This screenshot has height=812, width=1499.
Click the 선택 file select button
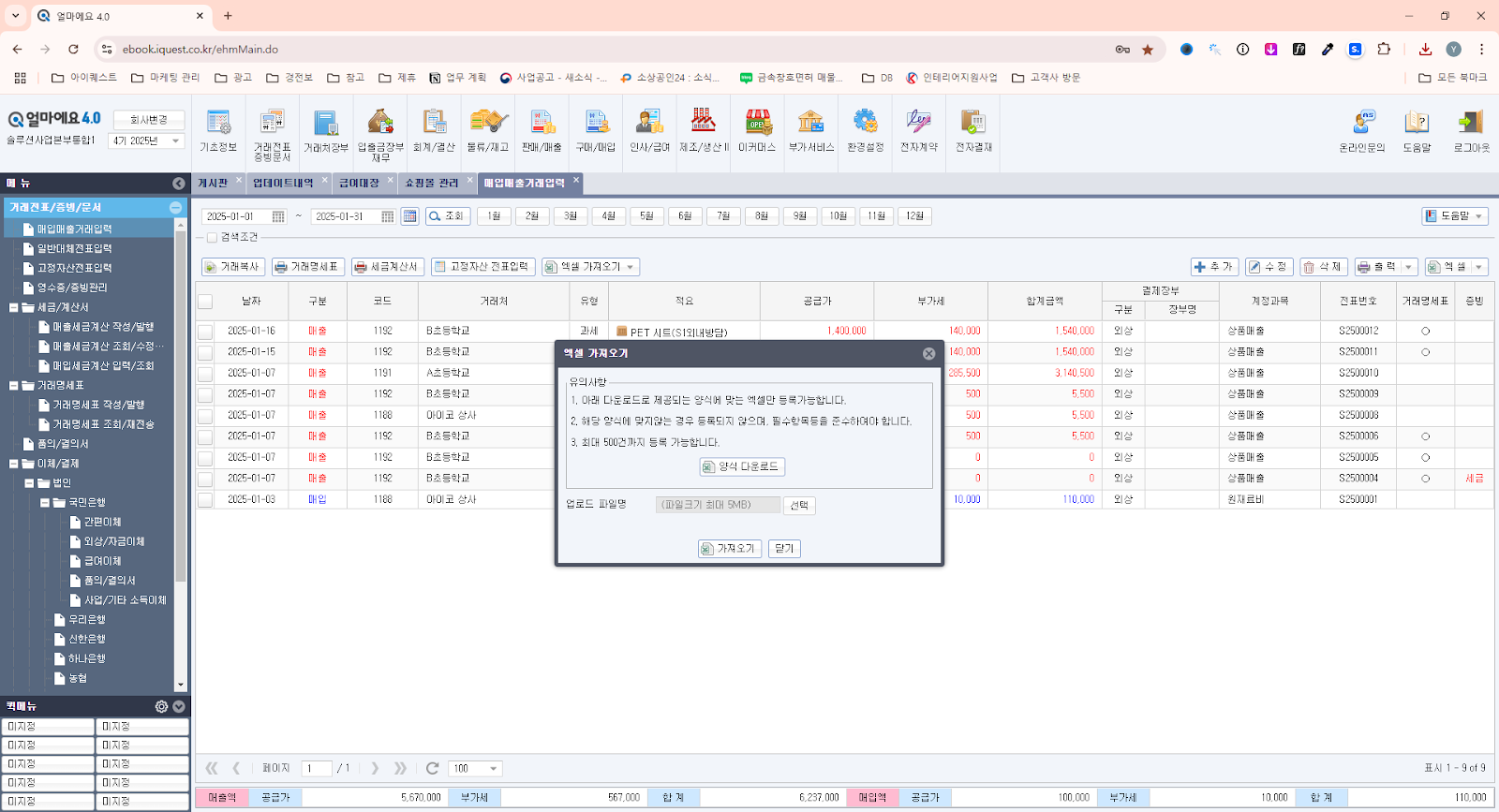tap(799, 505)
